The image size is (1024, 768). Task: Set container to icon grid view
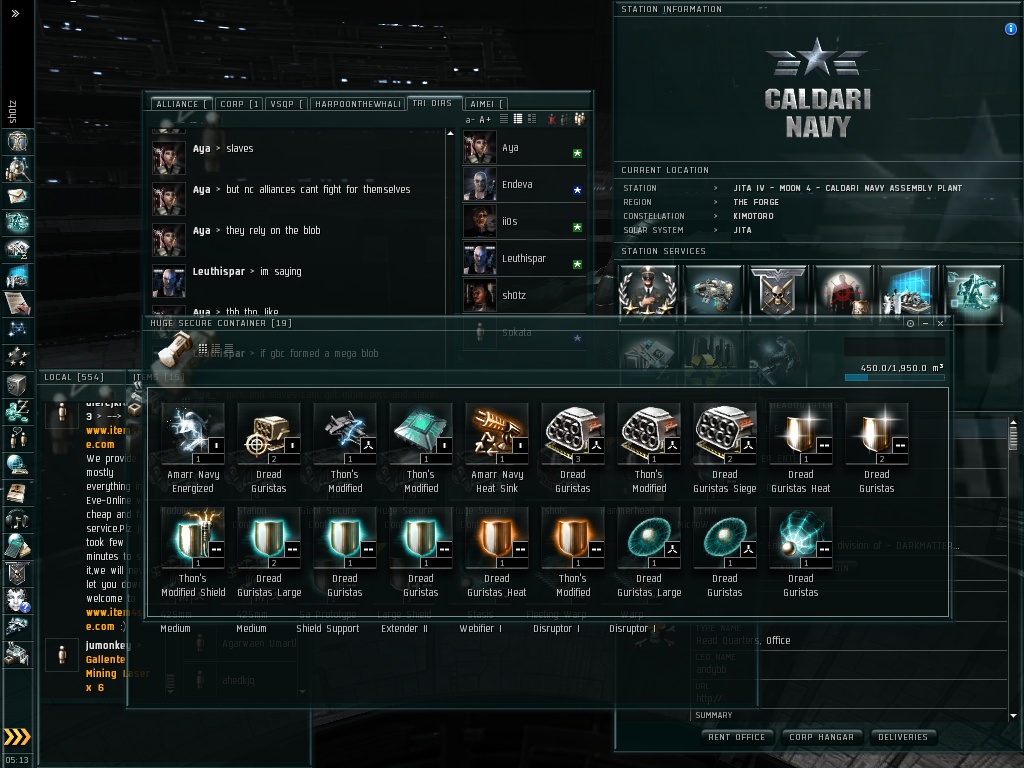point(203,349)
